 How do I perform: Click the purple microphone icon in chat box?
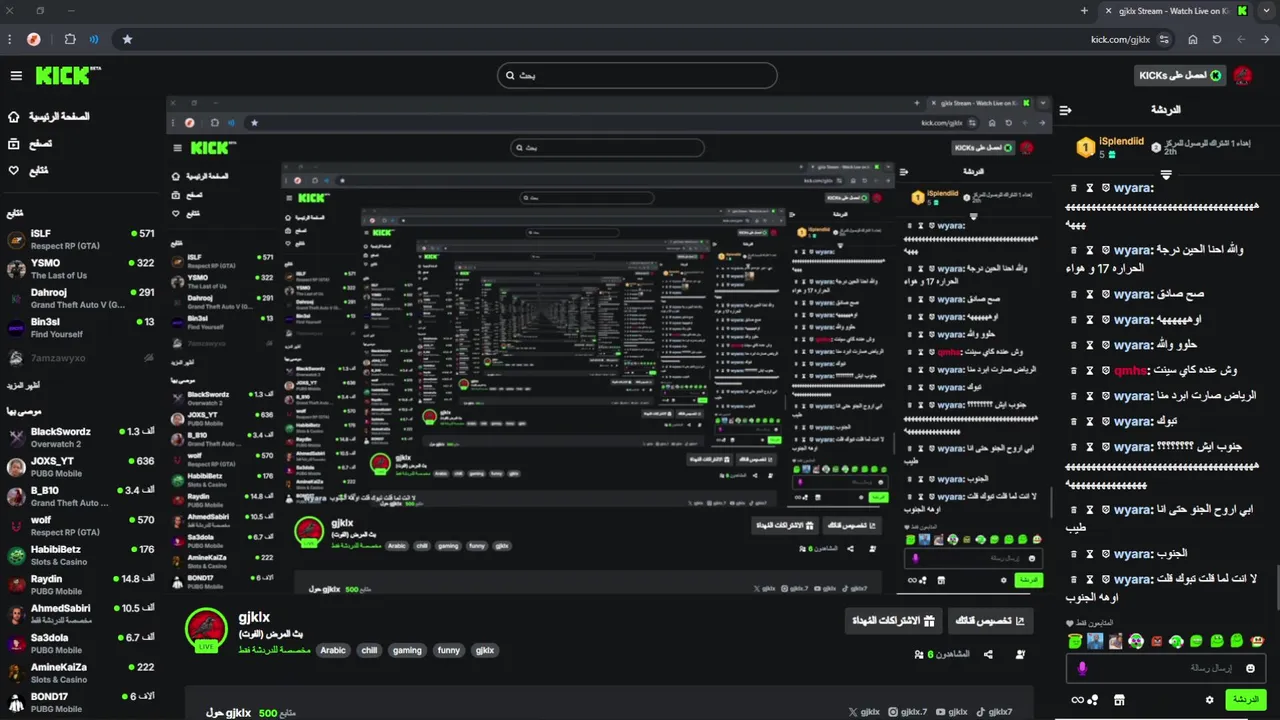(1081, 668)
